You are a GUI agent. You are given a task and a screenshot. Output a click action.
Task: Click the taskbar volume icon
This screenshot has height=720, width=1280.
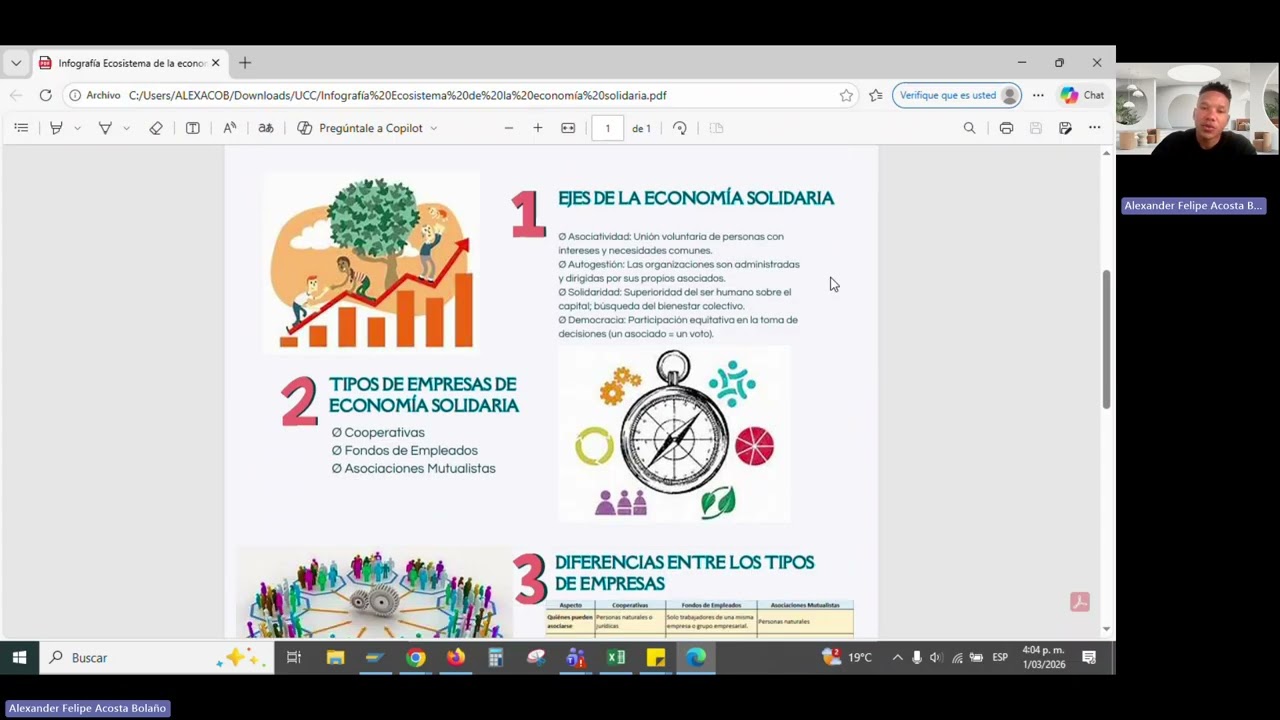(936, 657)
